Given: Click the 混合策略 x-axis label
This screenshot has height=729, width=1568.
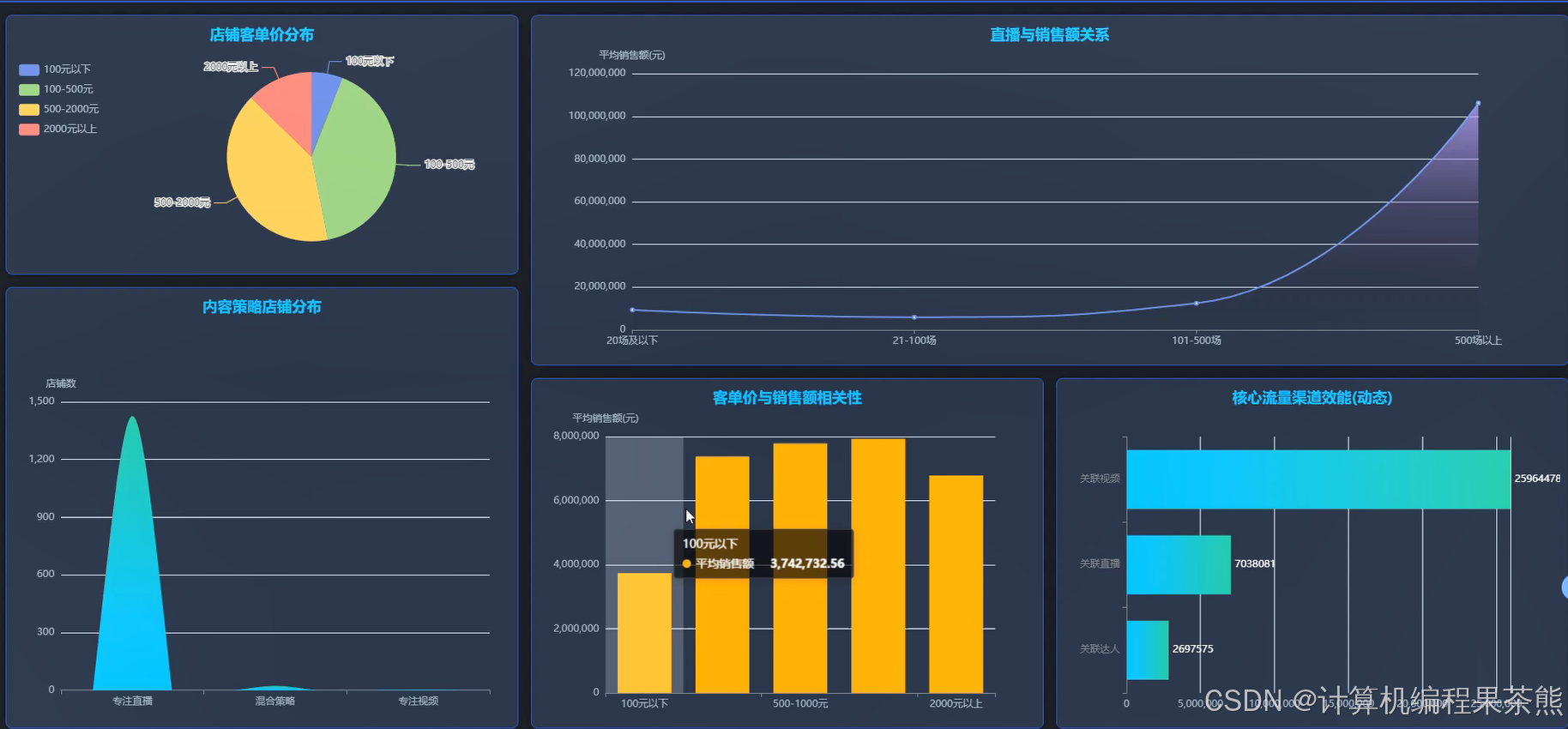Looking at the screenshot, I should pos(274,701).
